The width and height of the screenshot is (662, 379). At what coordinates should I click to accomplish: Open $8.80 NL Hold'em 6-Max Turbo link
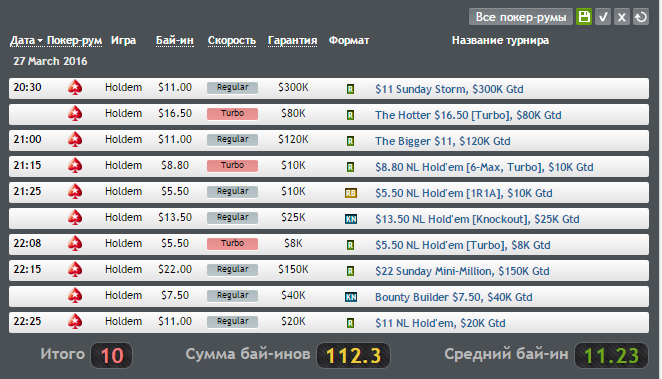click(x=484, y=167)
